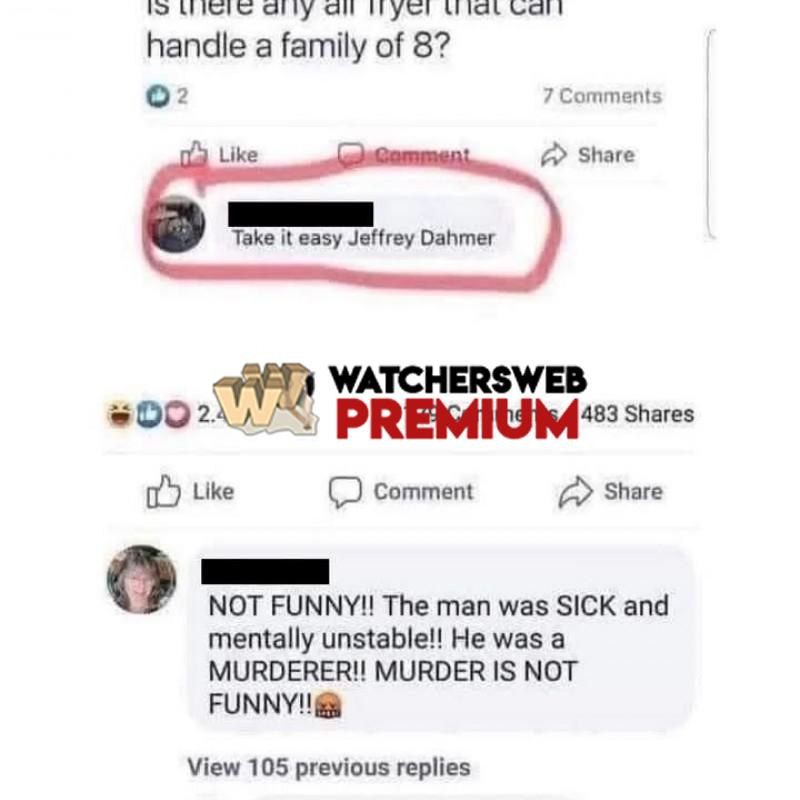Open the NOT FUNNY commenter's profile photo
Screen dimensions: 800x800
[x=141, y=579]
